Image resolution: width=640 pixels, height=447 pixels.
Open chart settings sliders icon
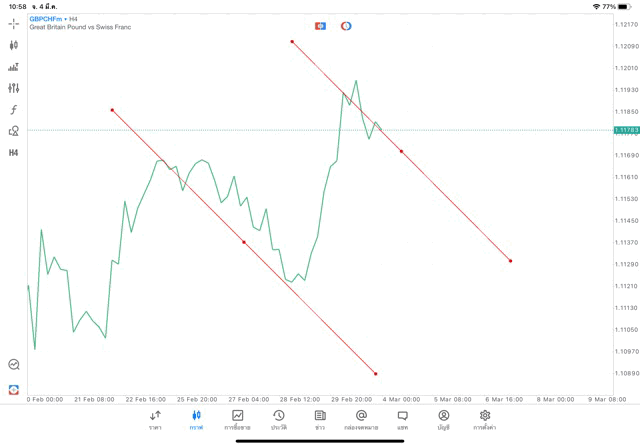14,88
